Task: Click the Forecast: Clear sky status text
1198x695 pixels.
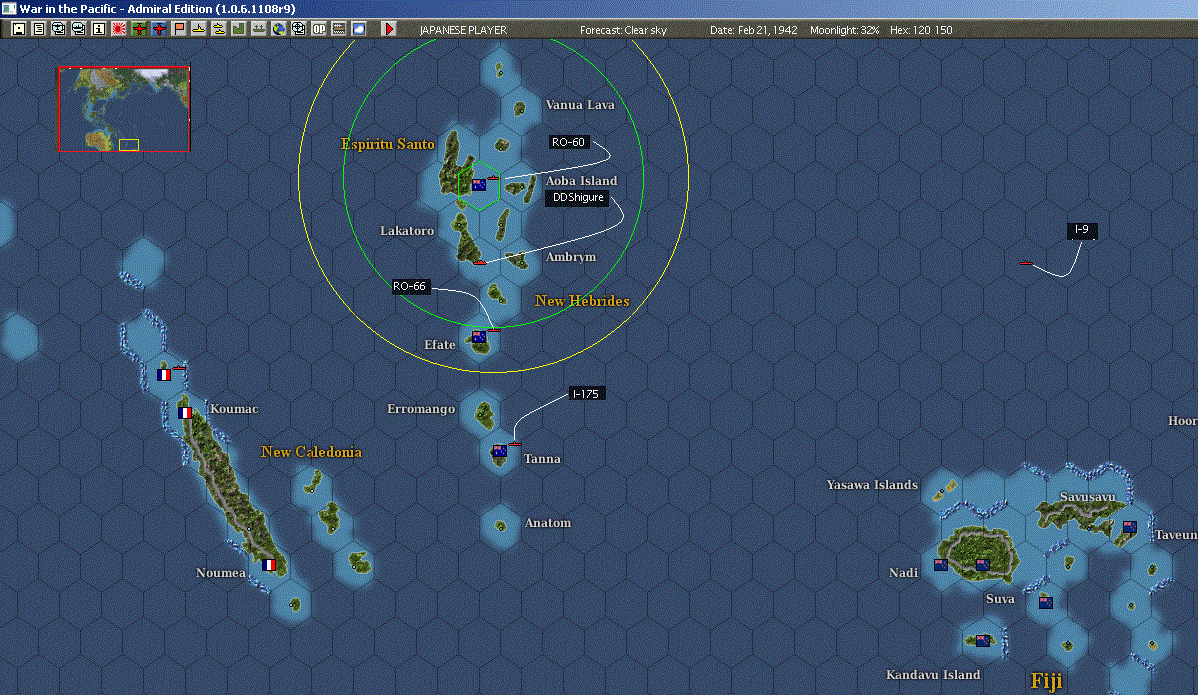Action: pos(623,30)
